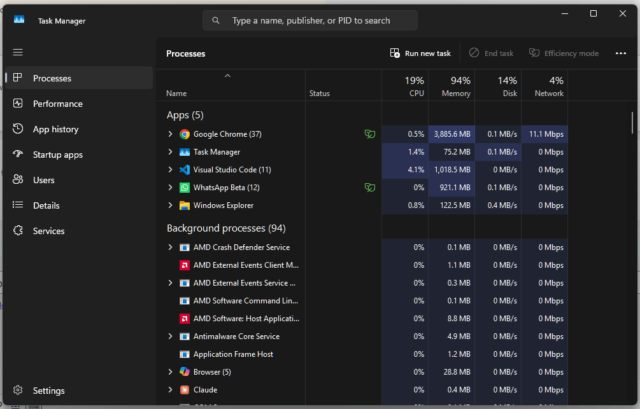Click the Claude process icon

(184, 390)
